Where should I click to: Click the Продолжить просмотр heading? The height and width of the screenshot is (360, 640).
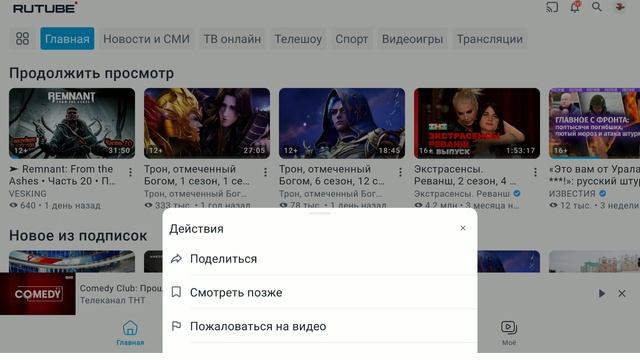click(91, 73)
